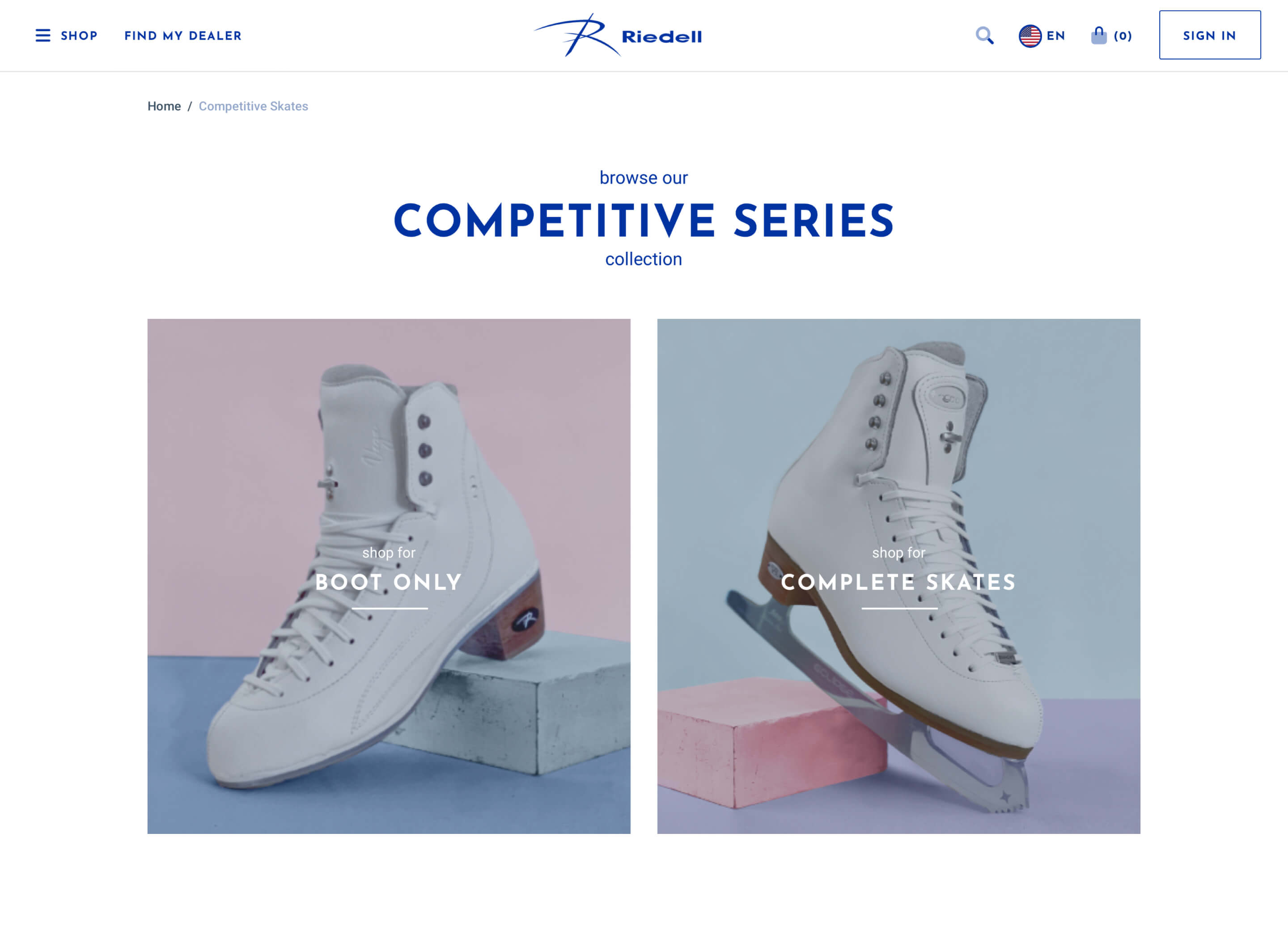Open the hamburger Shop menu icon

pos(42,35)
